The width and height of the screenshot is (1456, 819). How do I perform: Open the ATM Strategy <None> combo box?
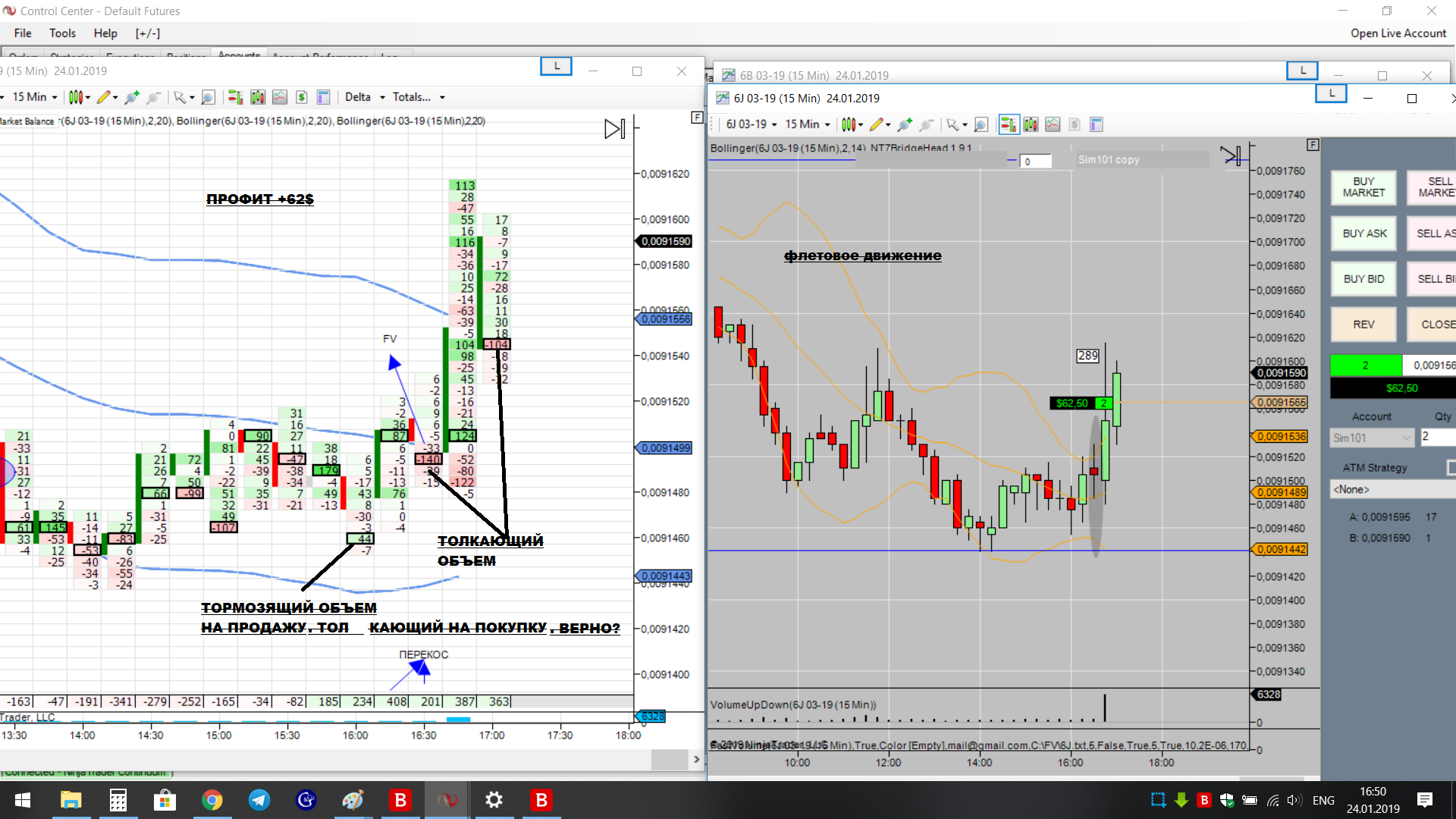point(1392,489)
